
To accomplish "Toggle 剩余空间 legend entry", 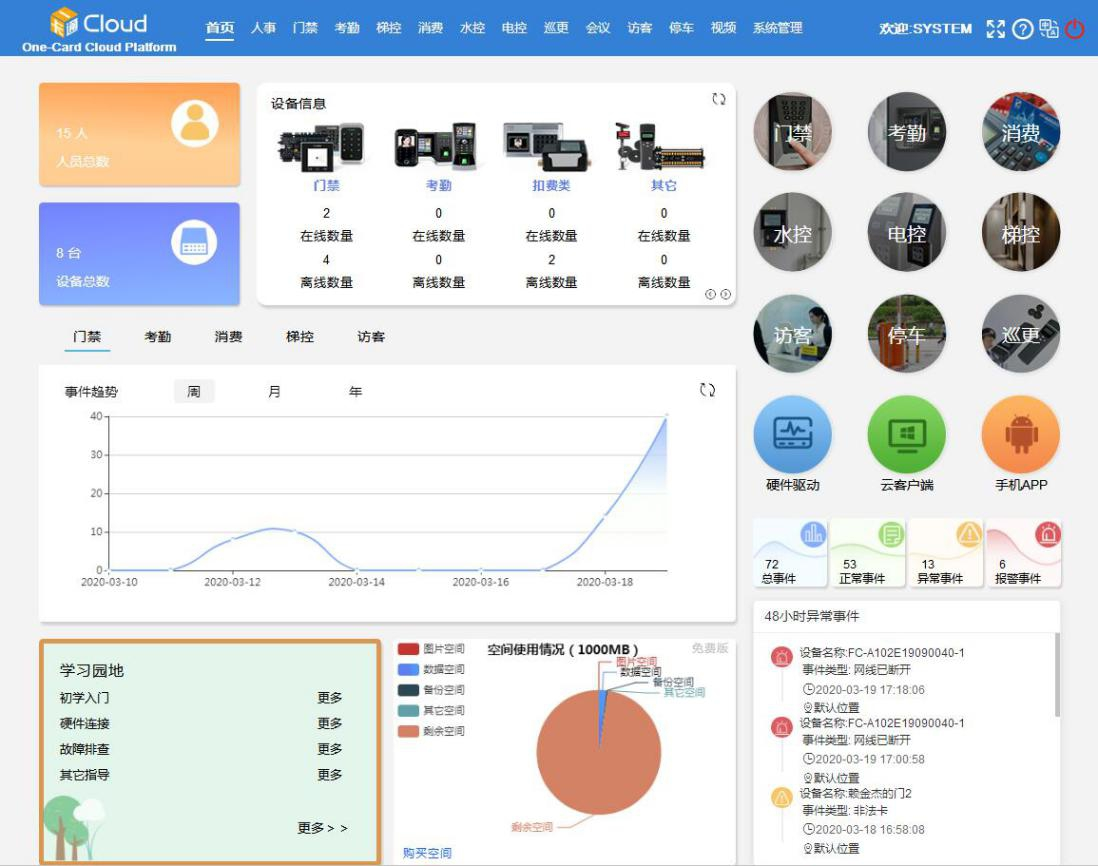I will [x=431, y=731].
